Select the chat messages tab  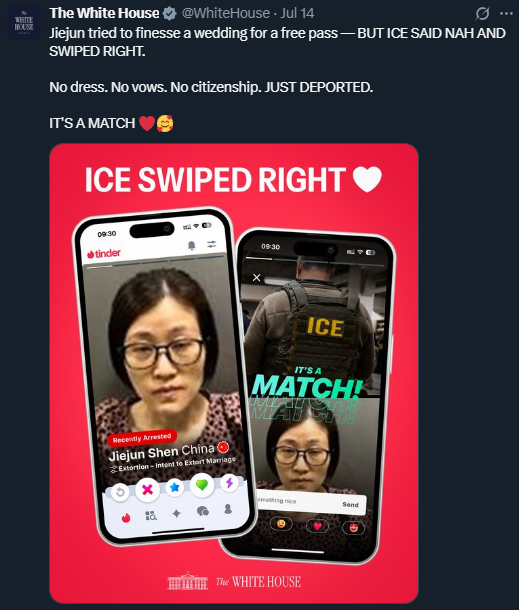[203, 511]
